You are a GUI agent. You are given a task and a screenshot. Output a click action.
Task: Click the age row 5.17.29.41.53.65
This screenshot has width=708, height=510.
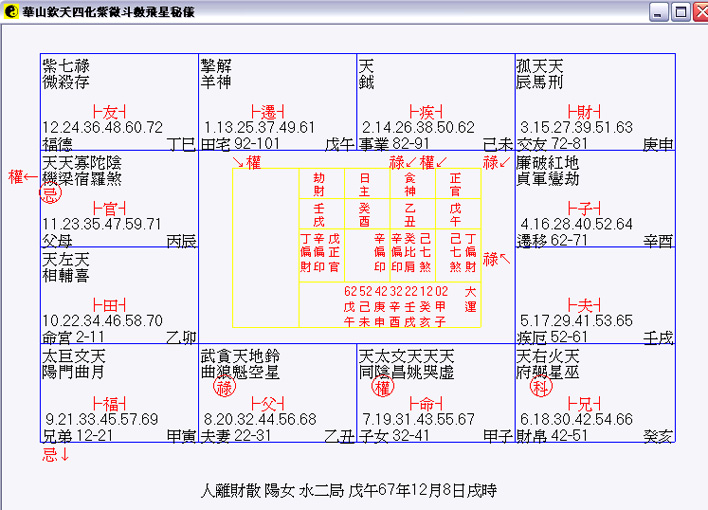point(576,321)
